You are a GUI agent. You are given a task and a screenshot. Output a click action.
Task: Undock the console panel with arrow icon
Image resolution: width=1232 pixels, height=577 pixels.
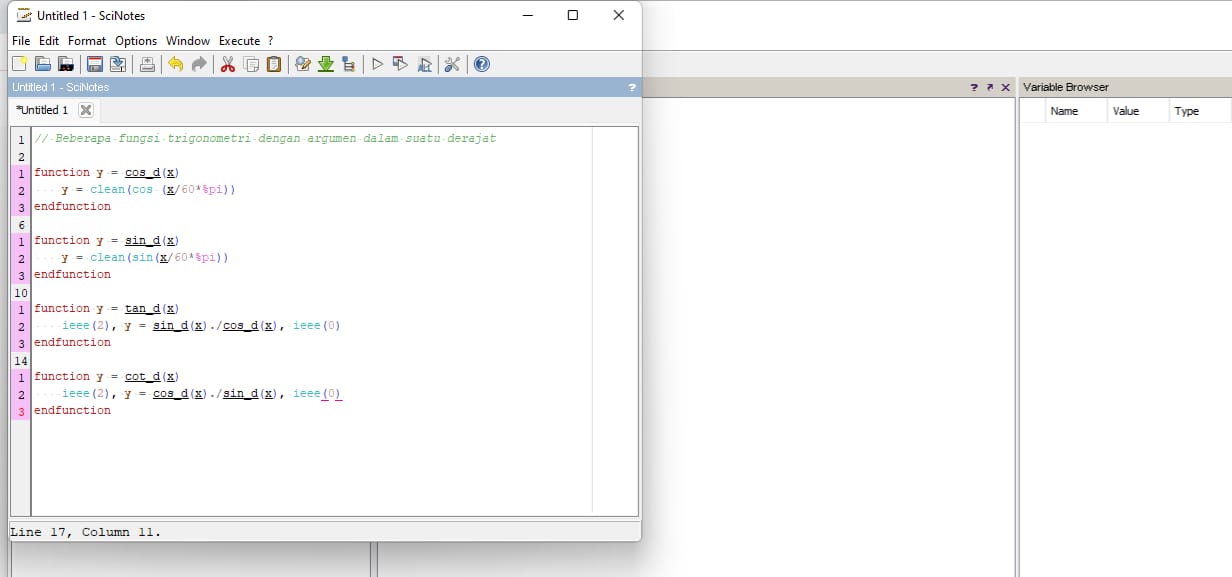click(x=990, y=87)
